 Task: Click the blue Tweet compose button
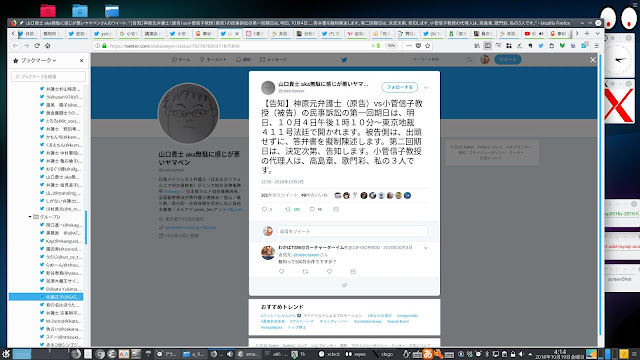tap(508, 60)
